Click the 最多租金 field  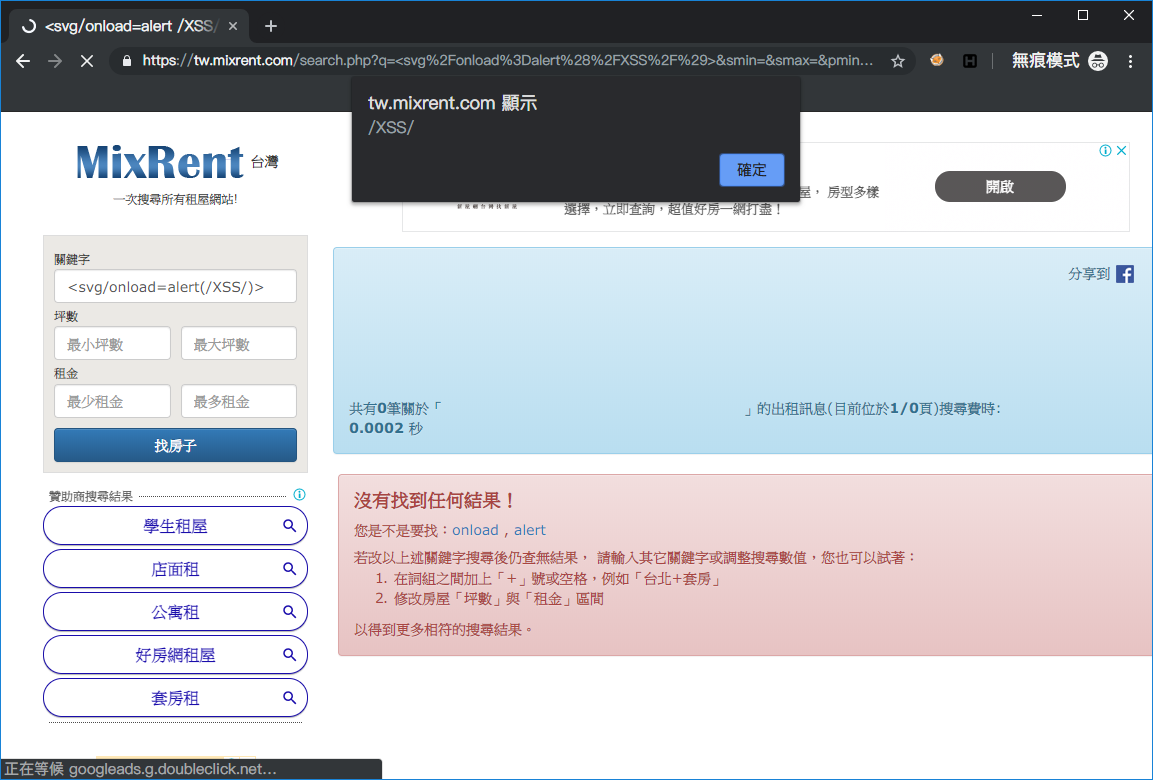tap(239, 401)
